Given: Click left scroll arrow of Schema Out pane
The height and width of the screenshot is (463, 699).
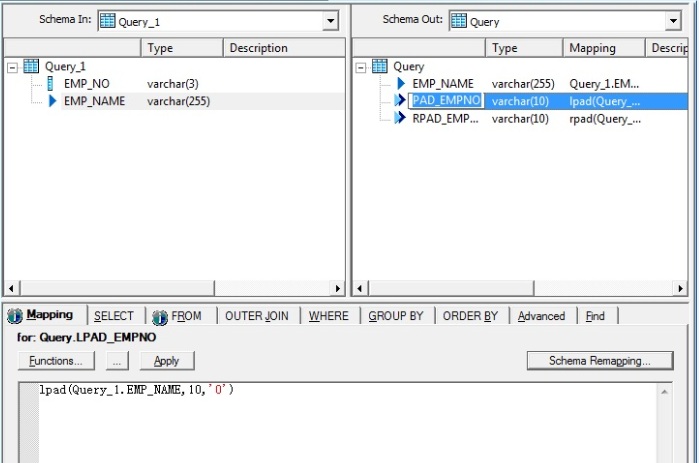Looking at the screenshot, I should (360, 288).
